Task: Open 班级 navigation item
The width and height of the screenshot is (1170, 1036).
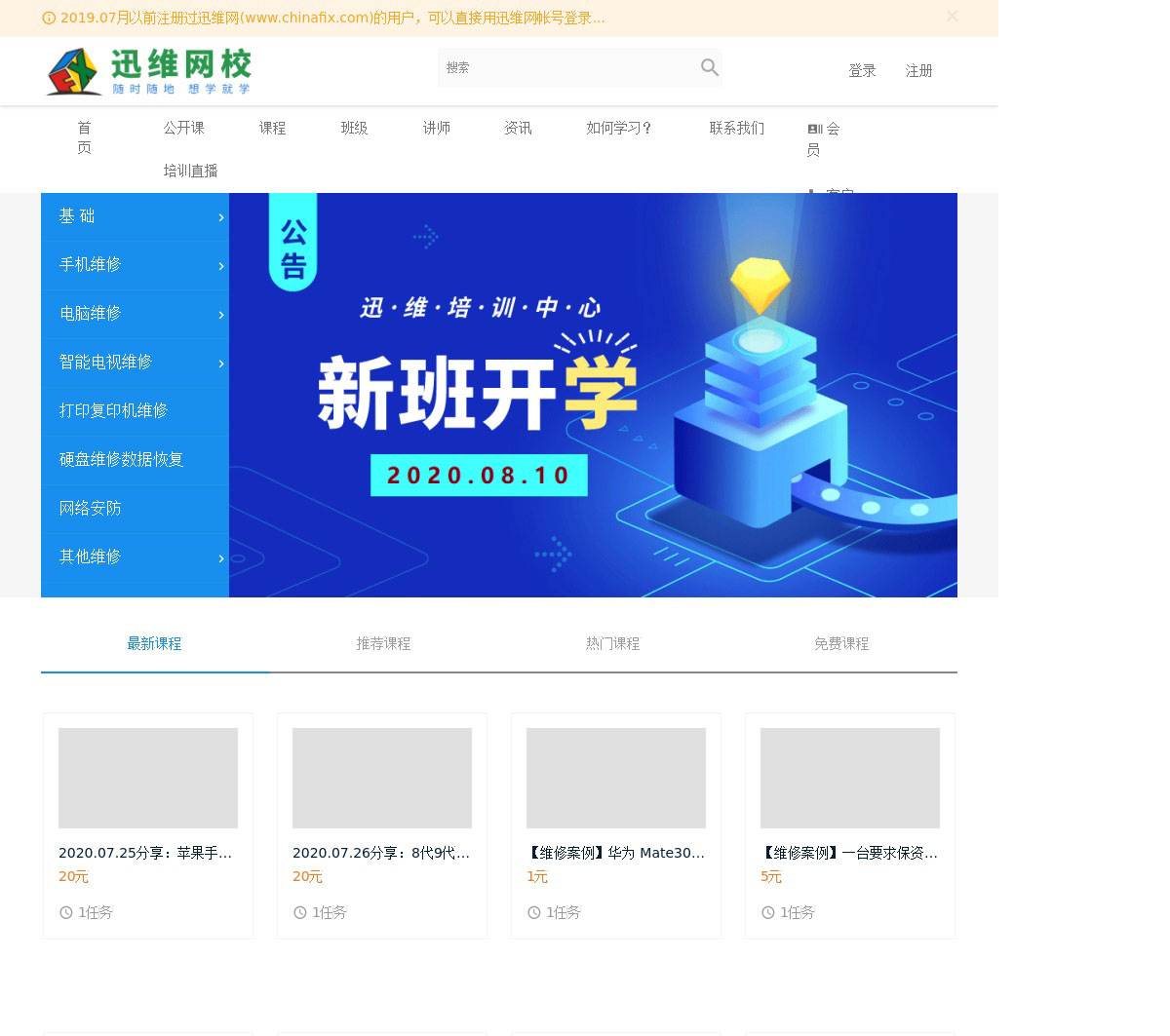Action: pos(355,128)
